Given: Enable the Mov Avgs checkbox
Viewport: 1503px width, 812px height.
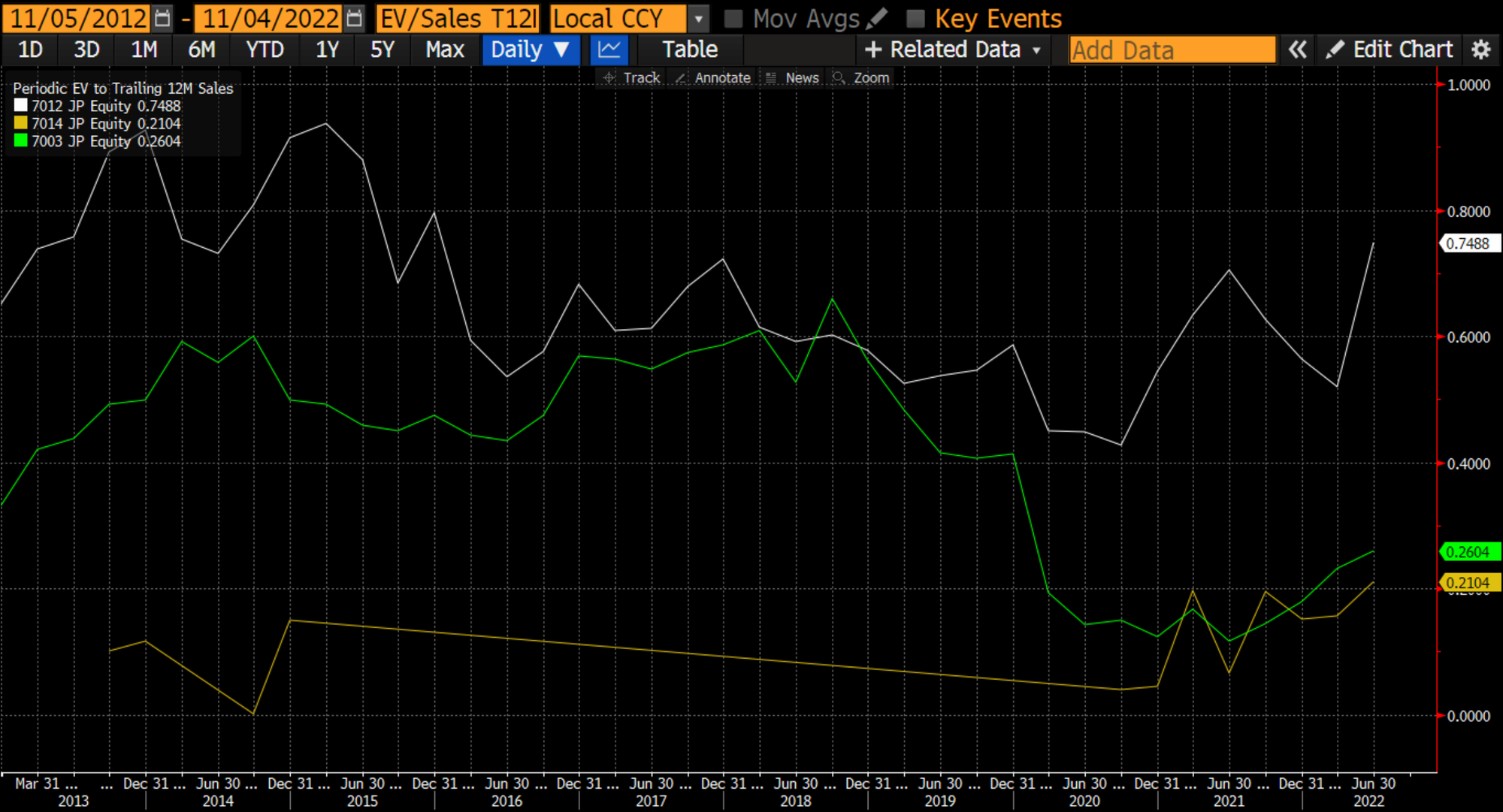Looking at the screenshot, I should coord(733,18).
